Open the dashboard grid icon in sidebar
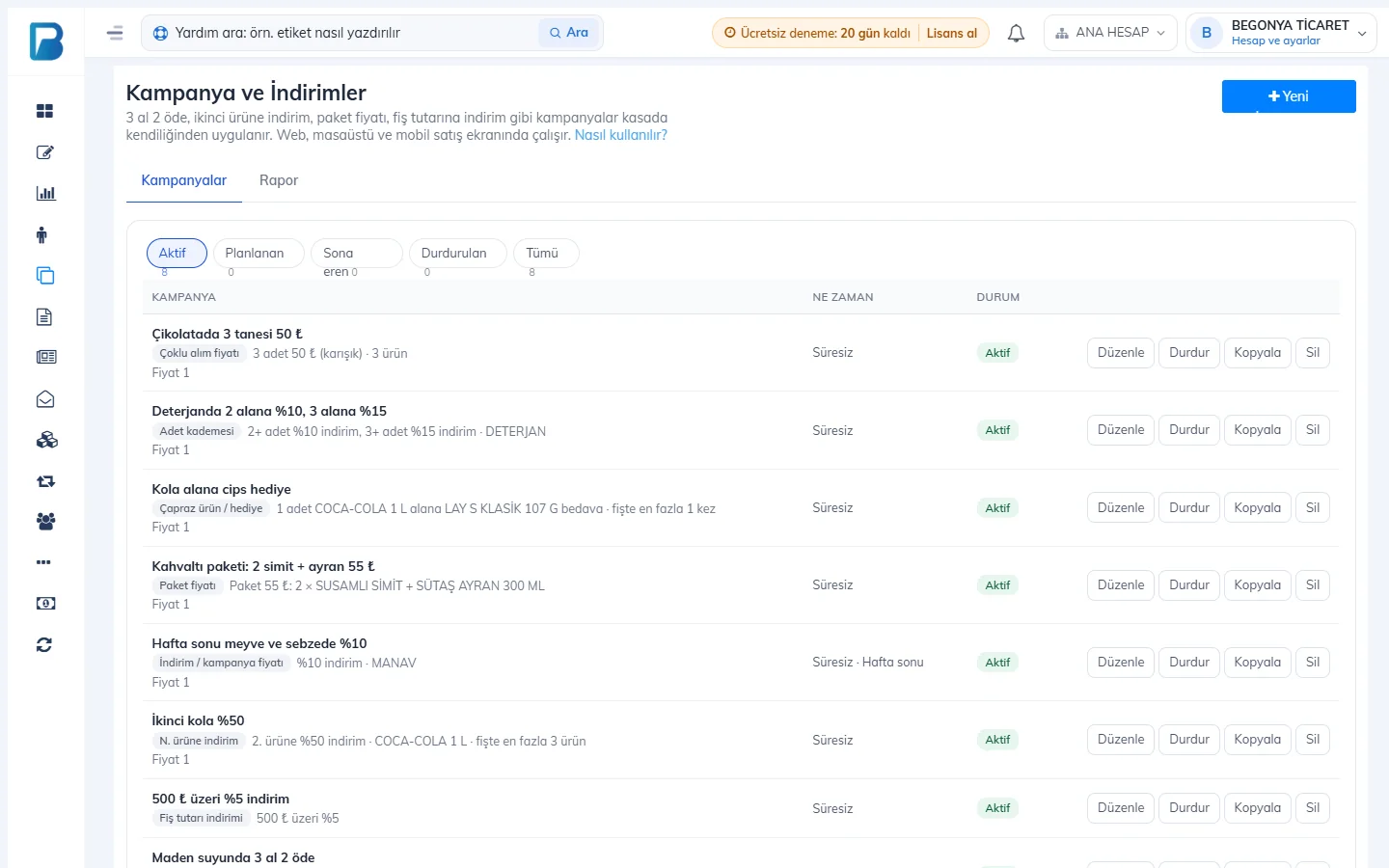Screen dimensions: 1389x868 (44, 111)
